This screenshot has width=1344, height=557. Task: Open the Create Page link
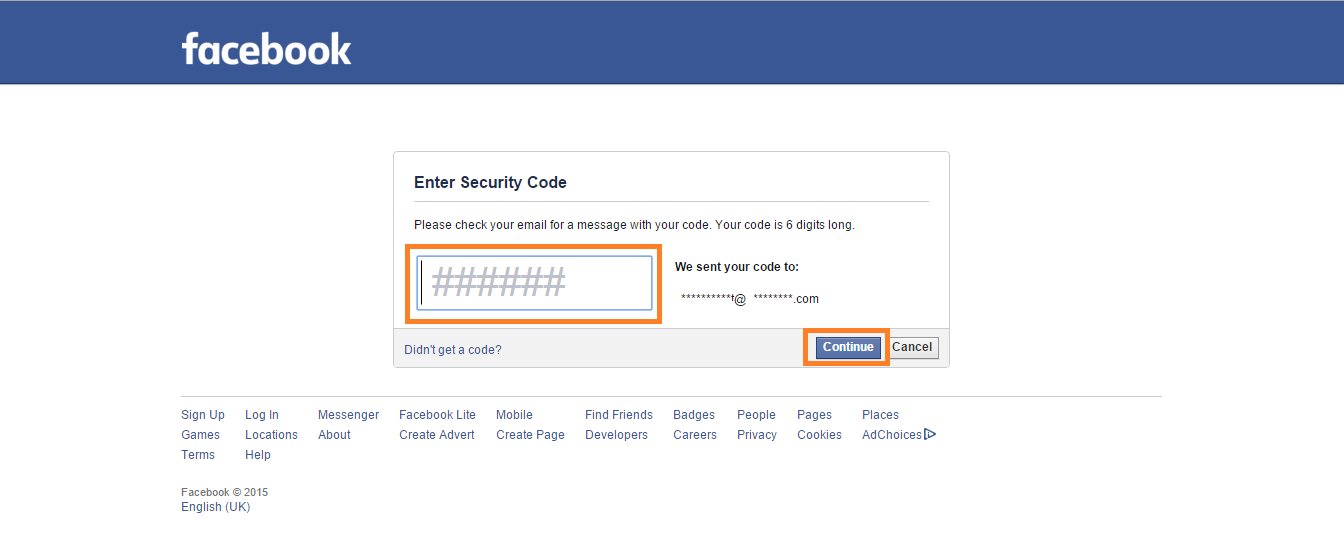point(530,435)
